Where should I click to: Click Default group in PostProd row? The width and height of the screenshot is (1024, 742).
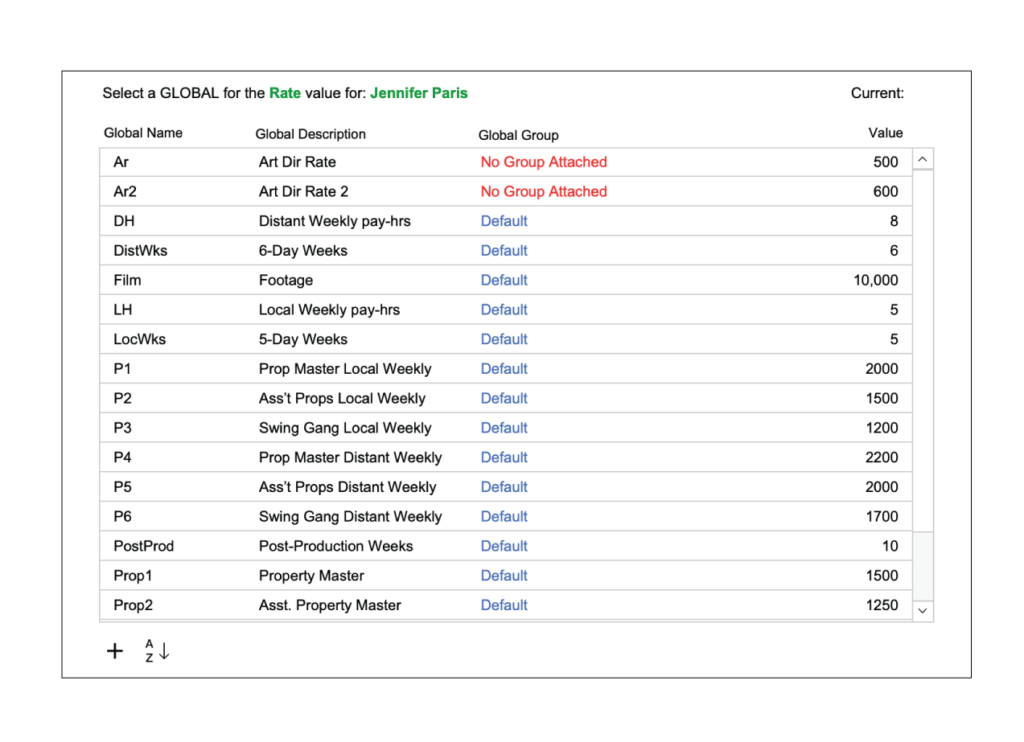pos(504,546)
